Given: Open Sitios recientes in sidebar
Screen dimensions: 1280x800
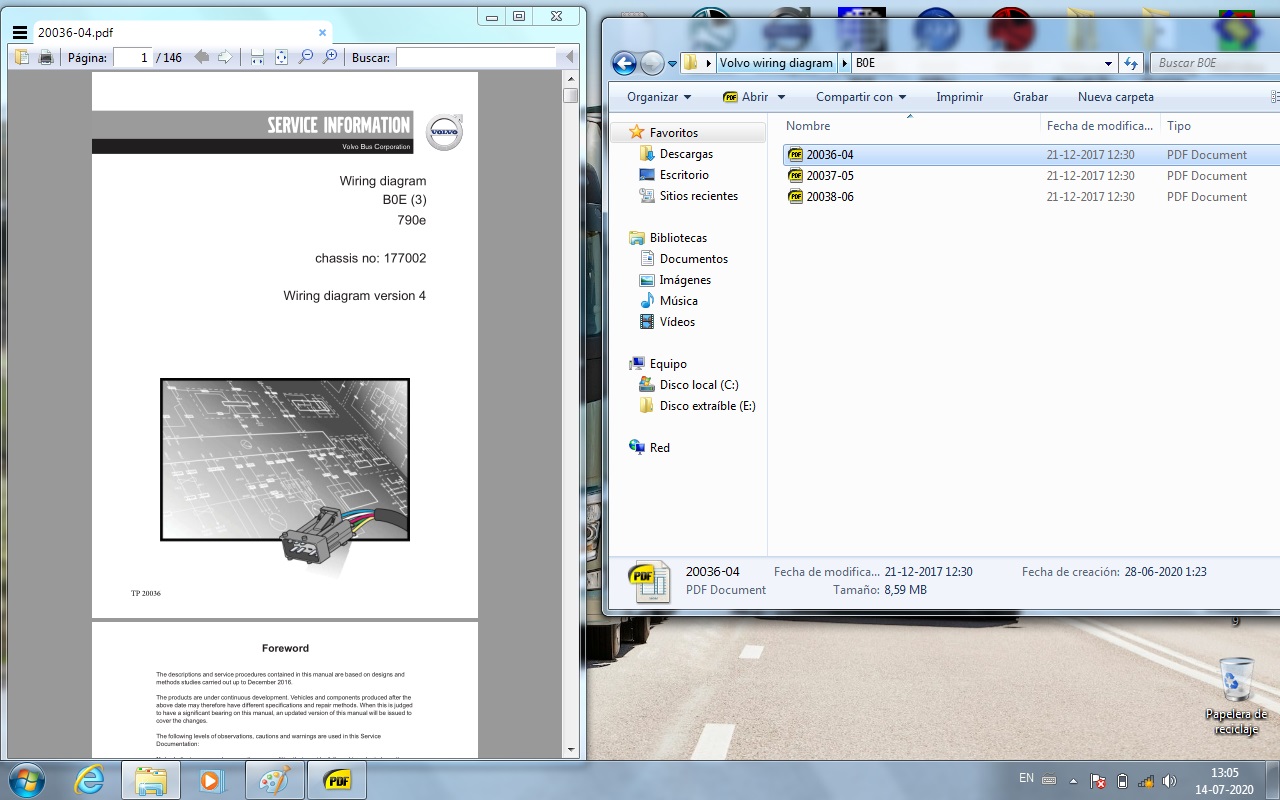Looking at the screenshot, I should tap(698, 196).
